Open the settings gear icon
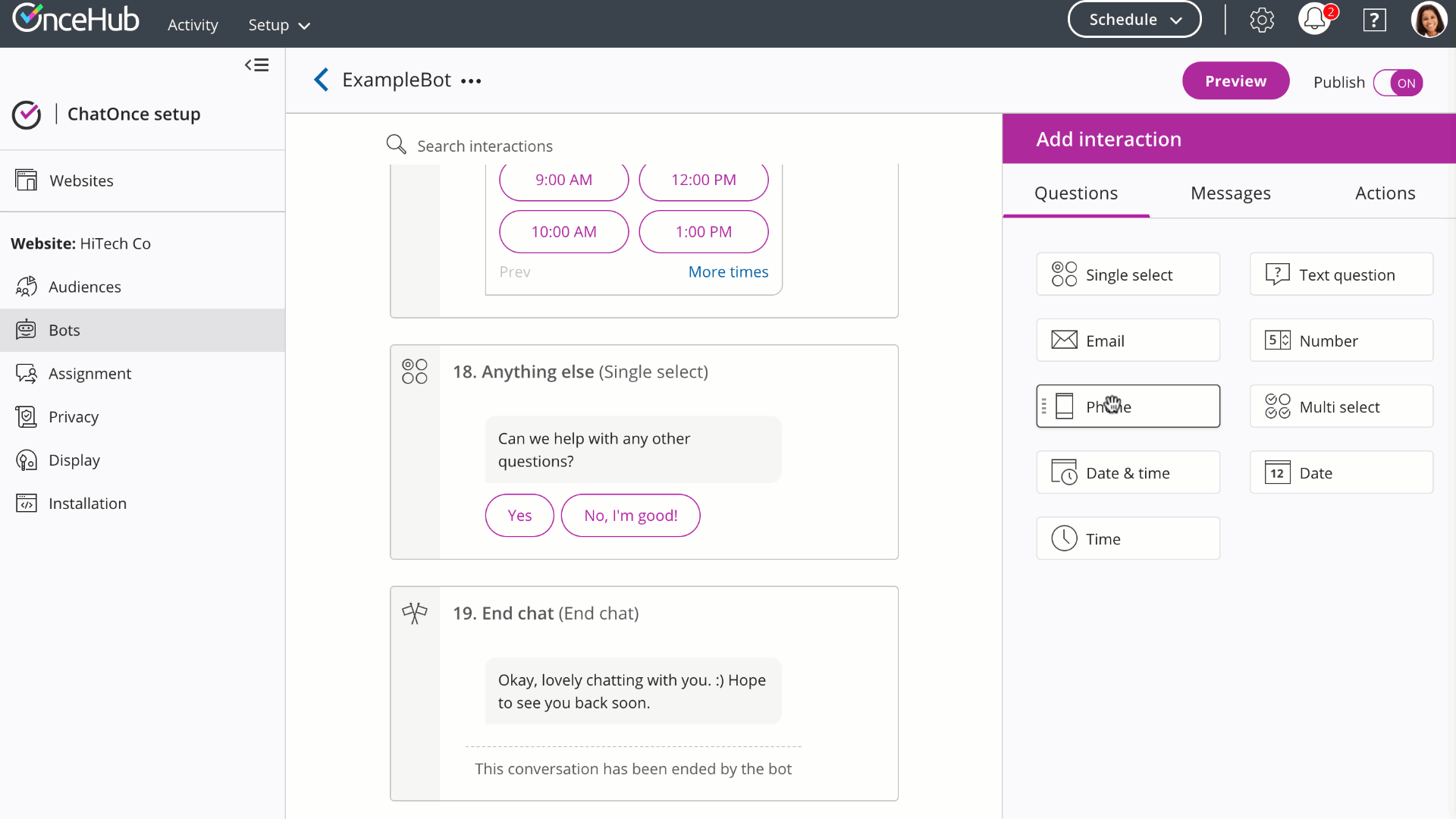 tap(1262, 20)
